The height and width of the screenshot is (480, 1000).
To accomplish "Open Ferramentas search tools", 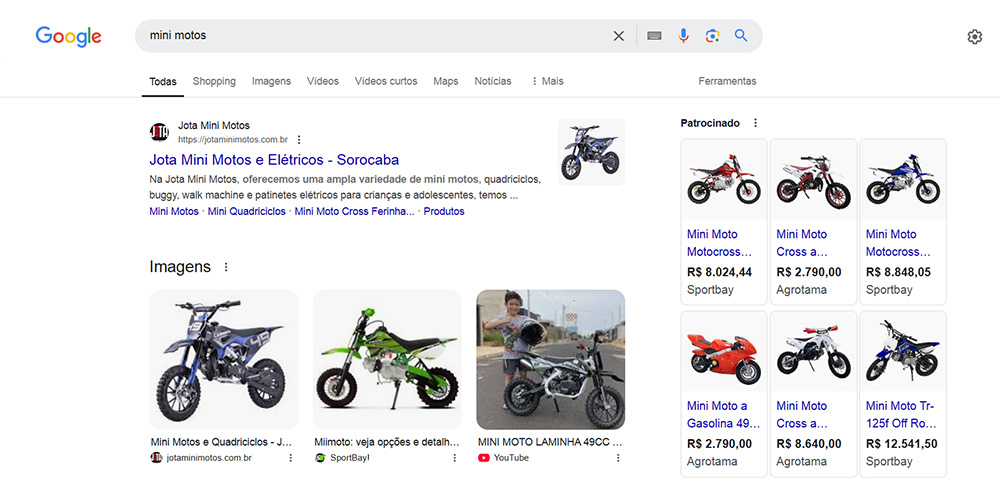I will 727,82.
